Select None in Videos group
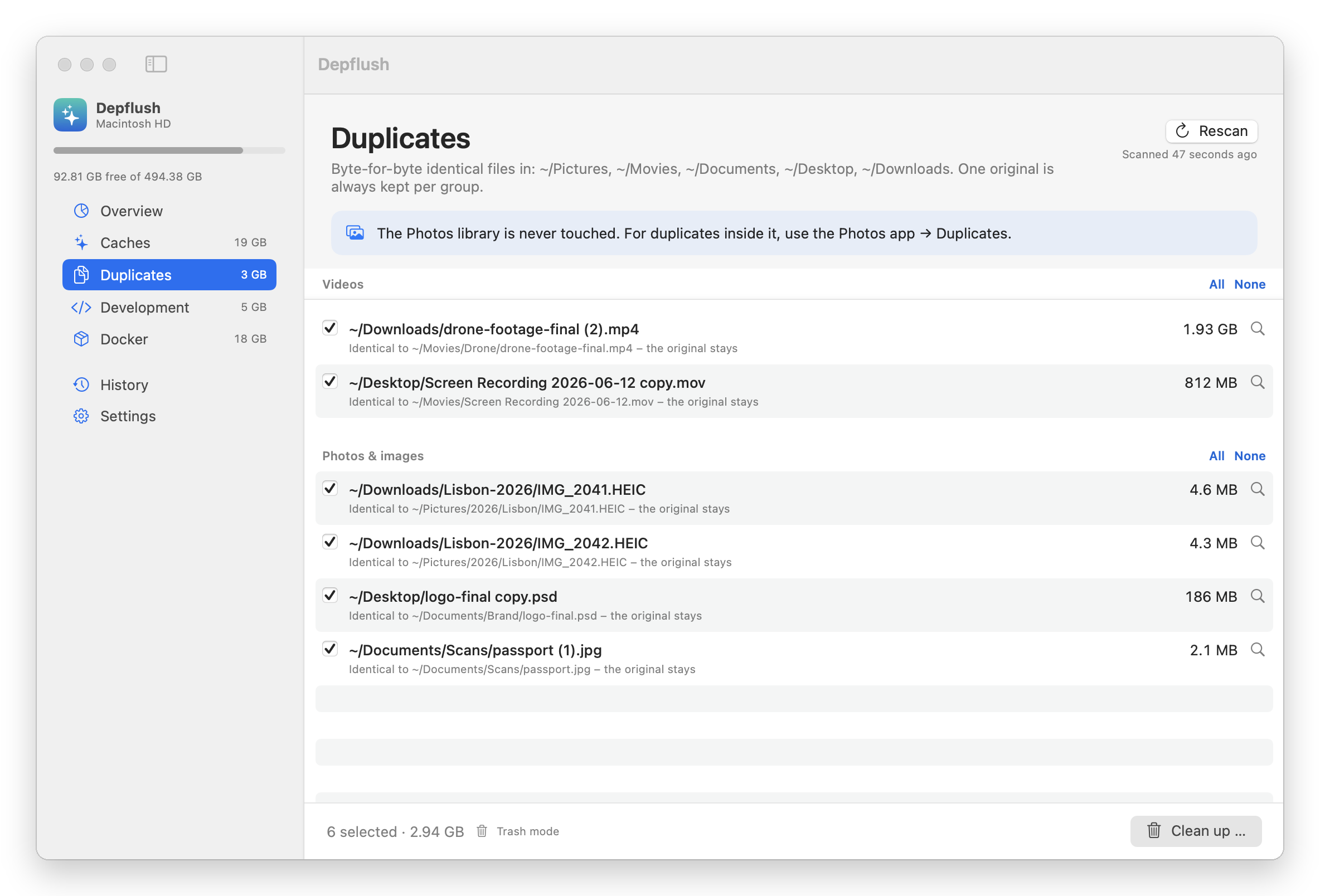Screen dimensions: 1320x896 click(x=1250, y=285)
